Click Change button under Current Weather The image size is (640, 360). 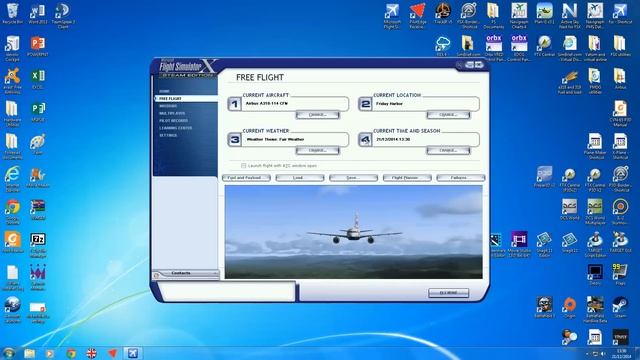point(318,151)
